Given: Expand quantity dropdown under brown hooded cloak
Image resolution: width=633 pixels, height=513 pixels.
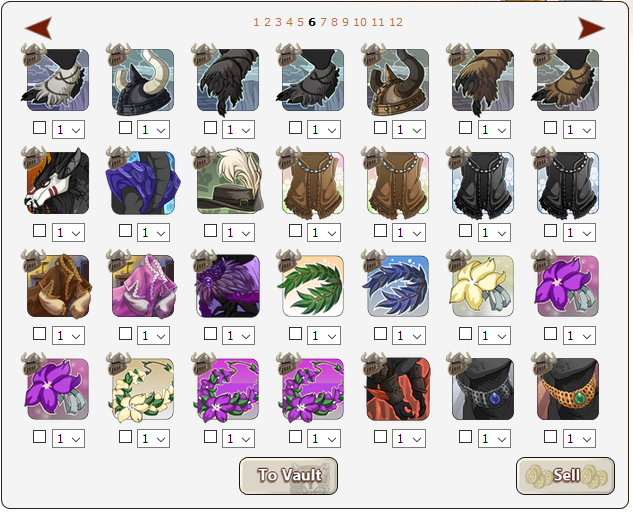Looking at the screenshot, I should 68,335.
